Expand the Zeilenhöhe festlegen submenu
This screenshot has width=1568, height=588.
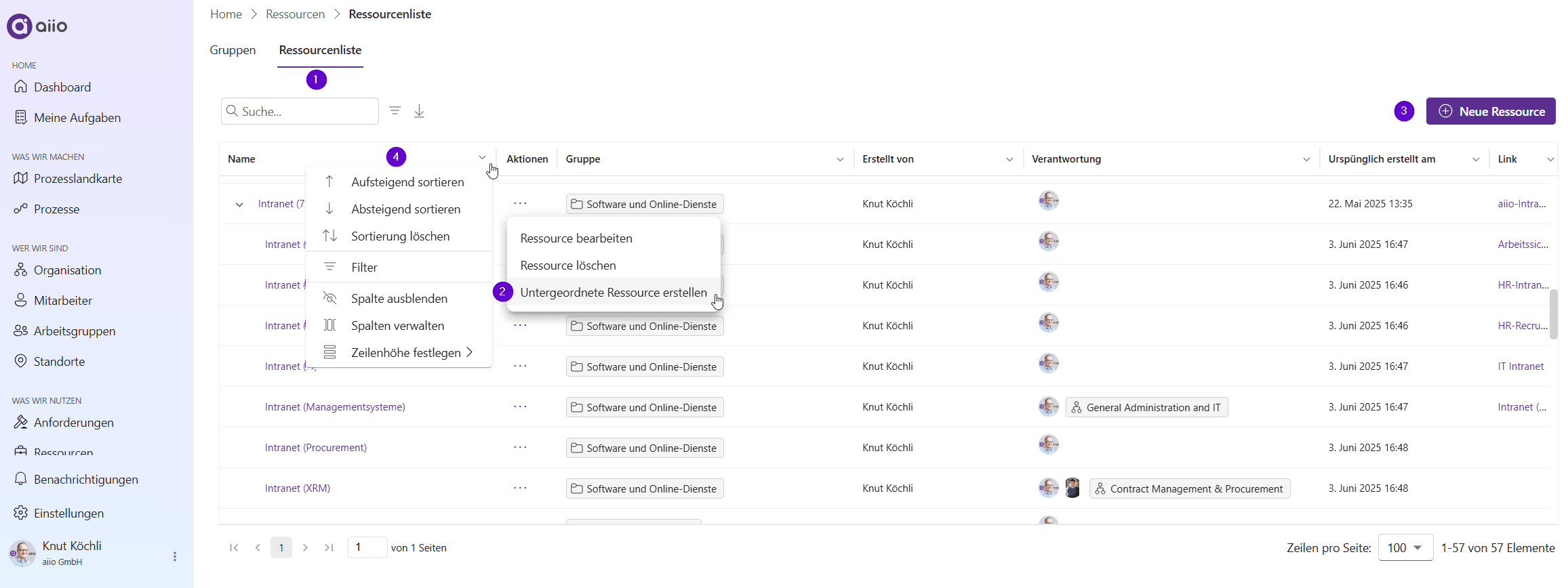click(399, 352)
